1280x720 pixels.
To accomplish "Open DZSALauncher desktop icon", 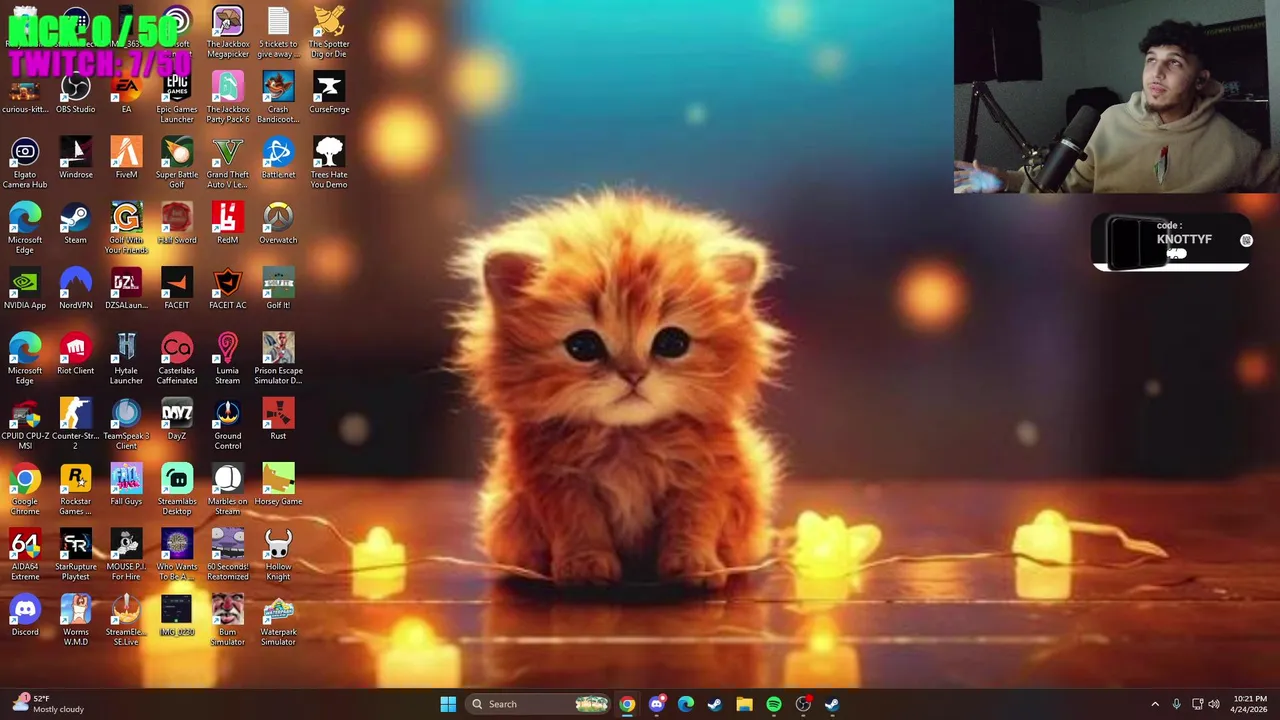I will click(x=126, y=289).
